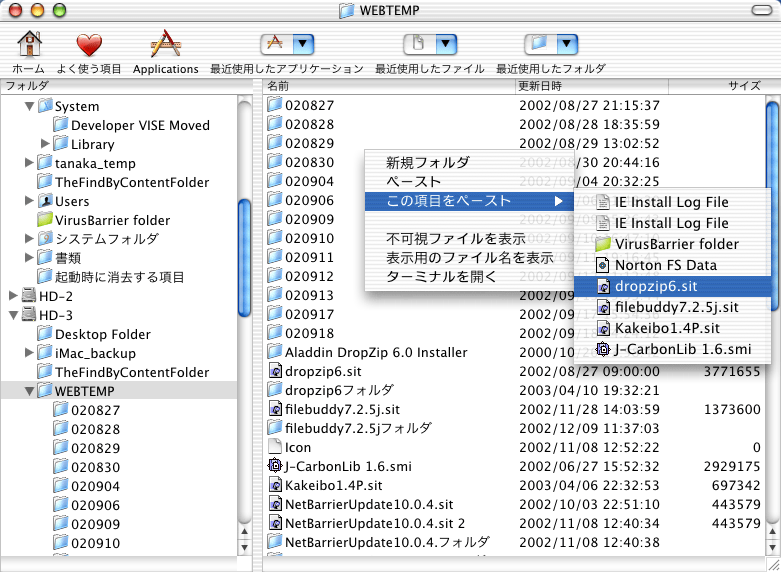The height and width of the screenshot is (572, 781).
Task: Click folder tree scroll up arrow
Action: point(244,532)
